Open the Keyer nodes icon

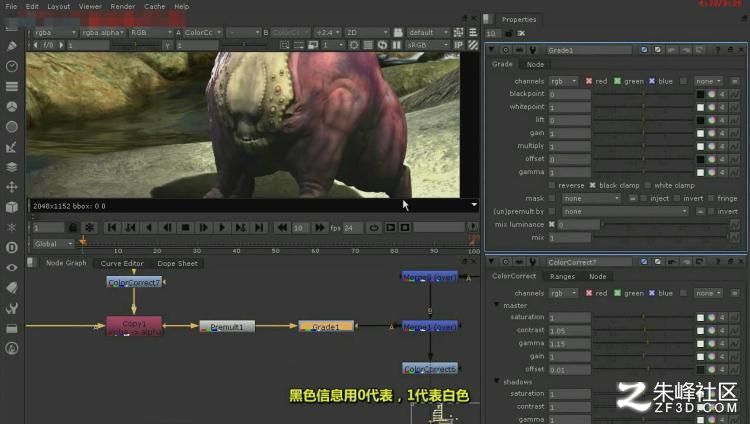coord(11,147)
